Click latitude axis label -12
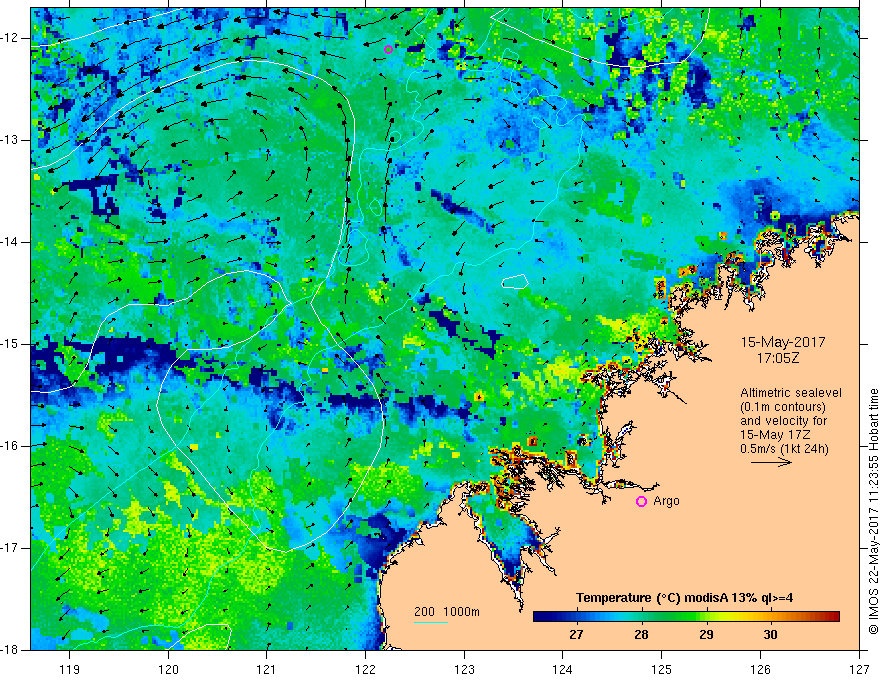This screenshot has height=680, width=880. tap(10, 38)
